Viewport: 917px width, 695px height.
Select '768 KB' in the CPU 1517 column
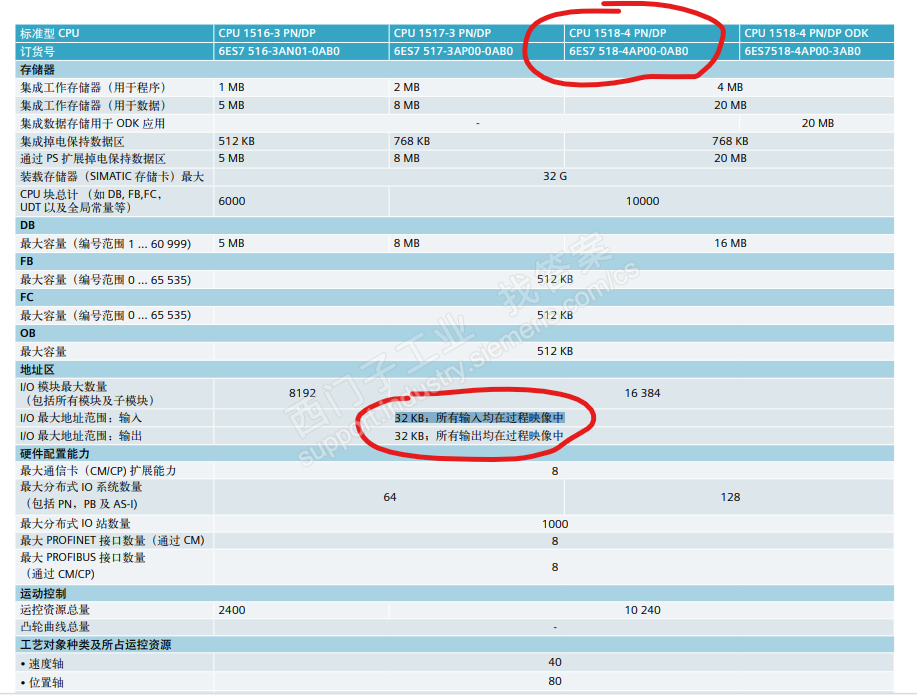pyautogui.click(x=412, y=141)
